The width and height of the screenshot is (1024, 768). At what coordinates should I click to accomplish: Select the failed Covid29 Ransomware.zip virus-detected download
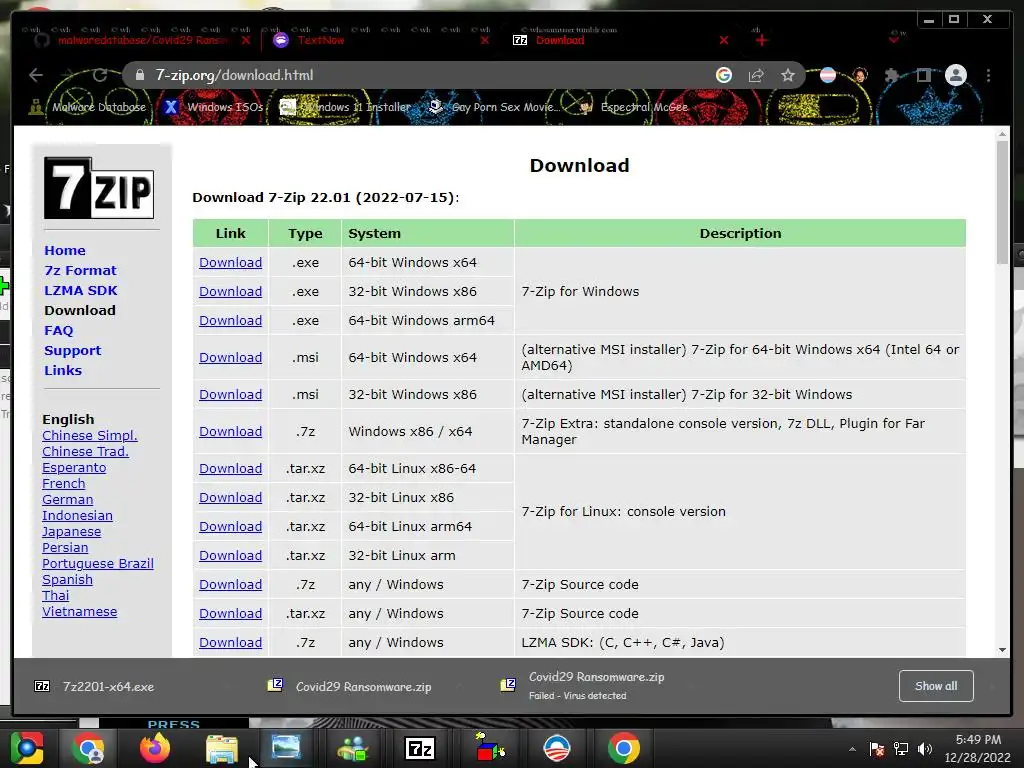click(596, 686)
